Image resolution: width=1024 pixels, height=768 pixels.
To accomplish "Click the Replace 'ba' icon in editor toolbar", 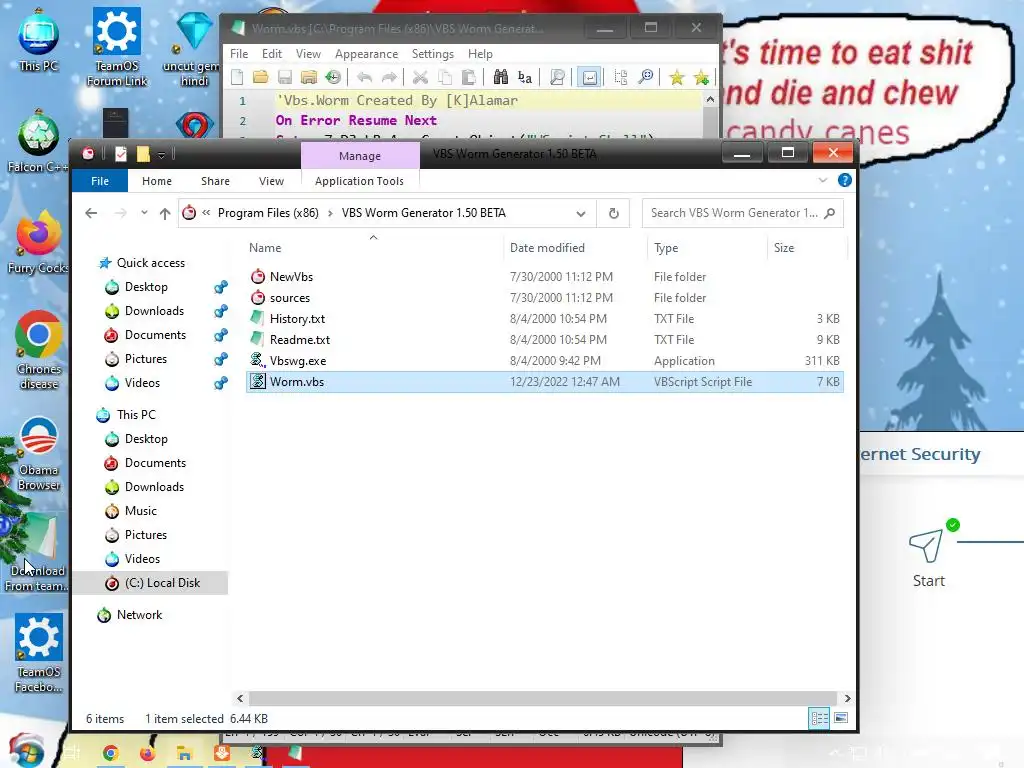I will [525, 78].
